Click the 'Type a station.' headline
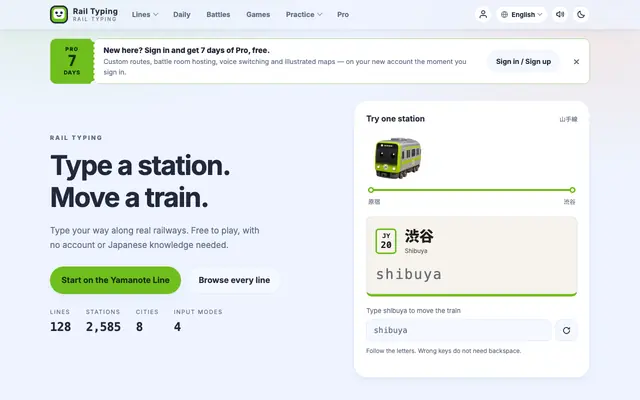 pos(140,166)
